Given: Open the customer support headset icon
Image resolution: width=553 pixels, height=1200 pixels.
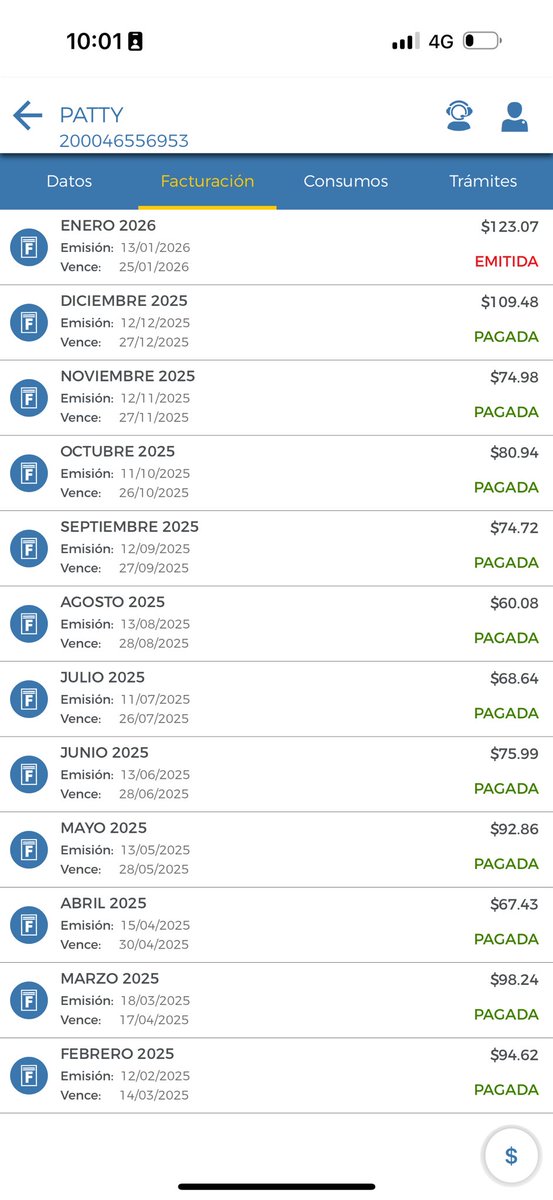Looking at the screenshot, I should point(459,116).
